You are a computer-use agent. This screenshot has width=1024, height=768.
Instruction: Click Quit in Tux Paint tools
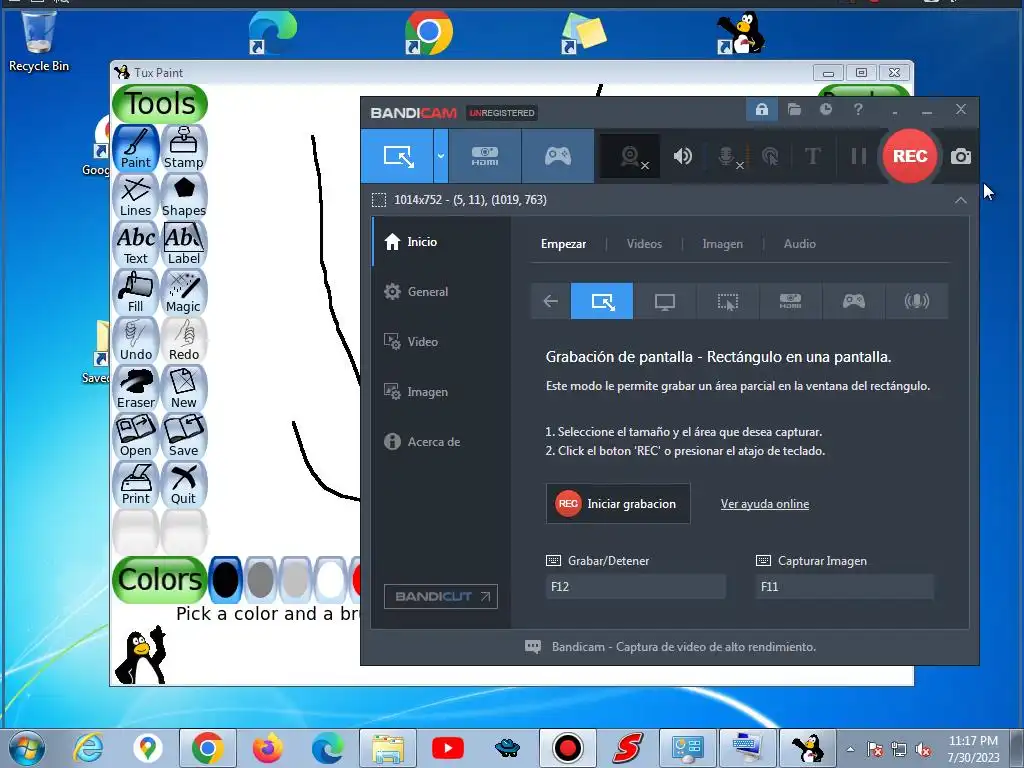[x=184, y=484]
